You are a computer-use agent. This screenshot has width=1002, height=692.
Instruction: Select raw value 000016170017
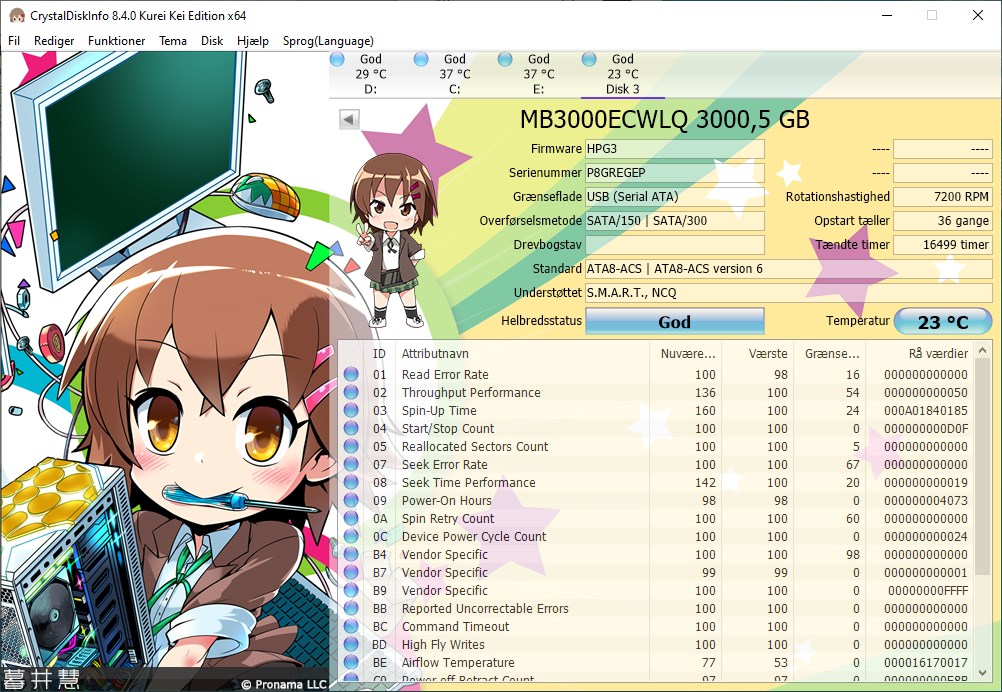point(926,662)
